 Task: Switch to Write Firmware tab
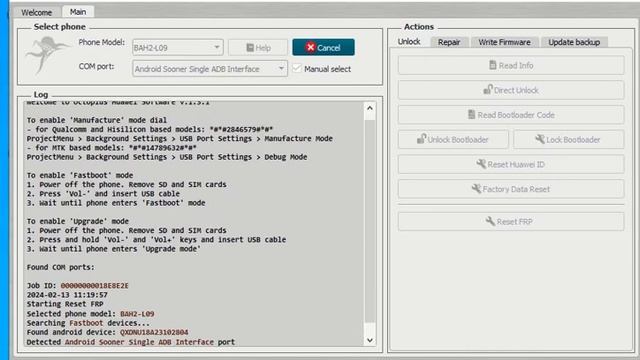504,42
